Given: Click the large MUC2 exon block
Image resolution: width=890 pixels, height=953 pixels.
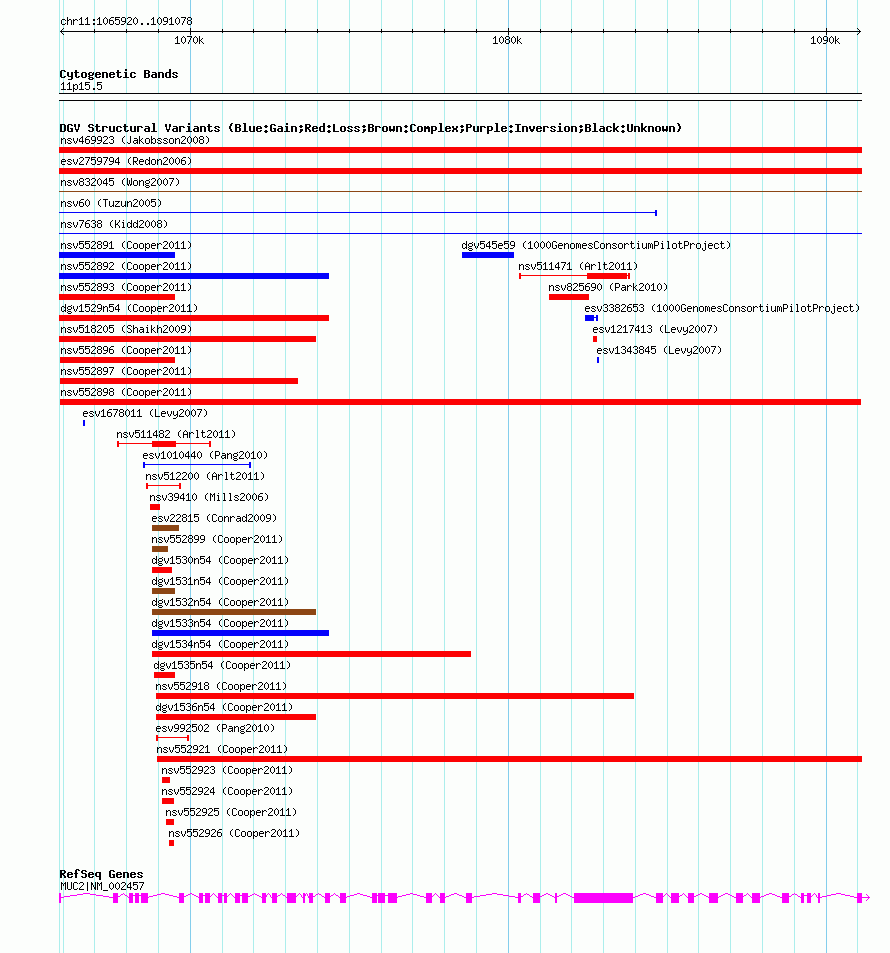Looking at the screenshot, I should [604, 898].
